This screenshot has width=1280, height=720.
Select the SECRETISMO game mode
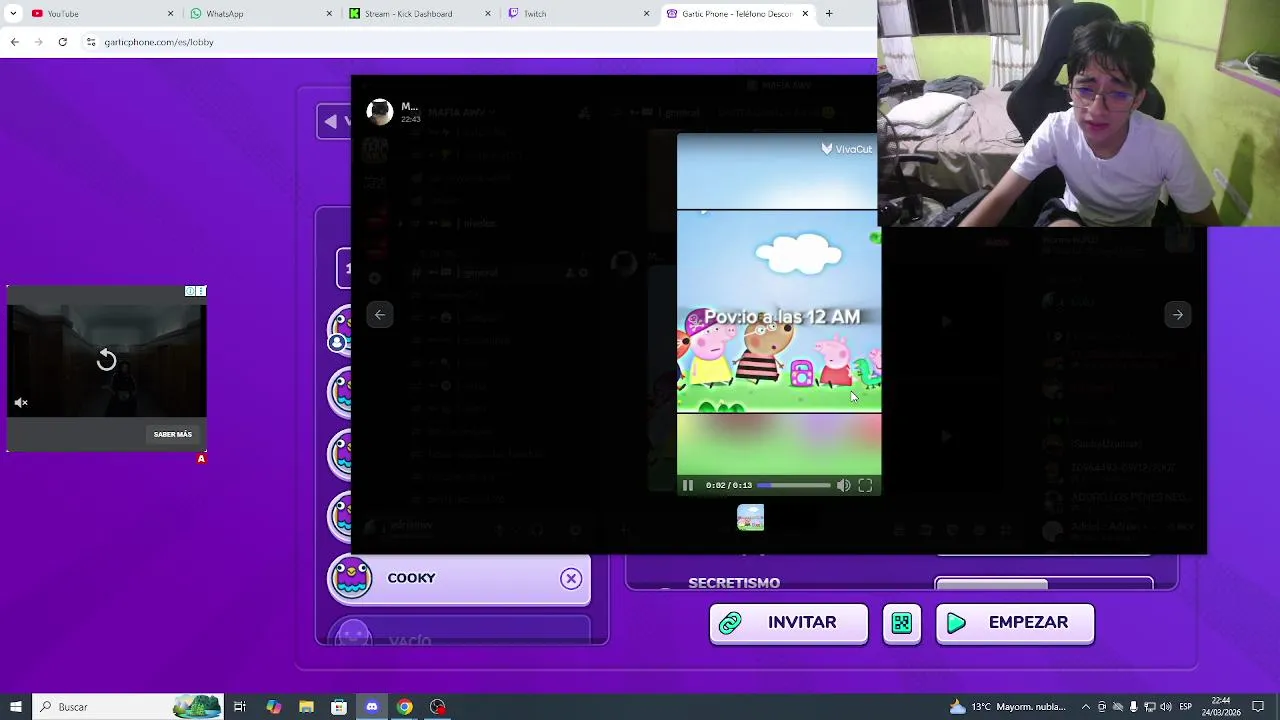point(734,583)
